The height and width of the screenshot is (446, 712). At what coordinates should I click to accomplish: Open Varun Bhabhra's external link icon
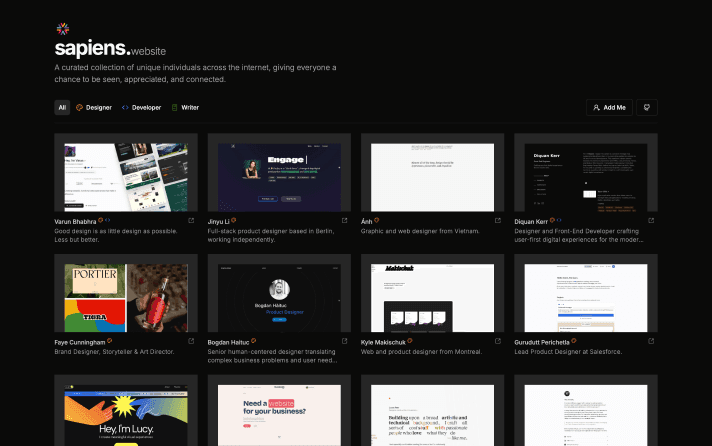(191, 221)
